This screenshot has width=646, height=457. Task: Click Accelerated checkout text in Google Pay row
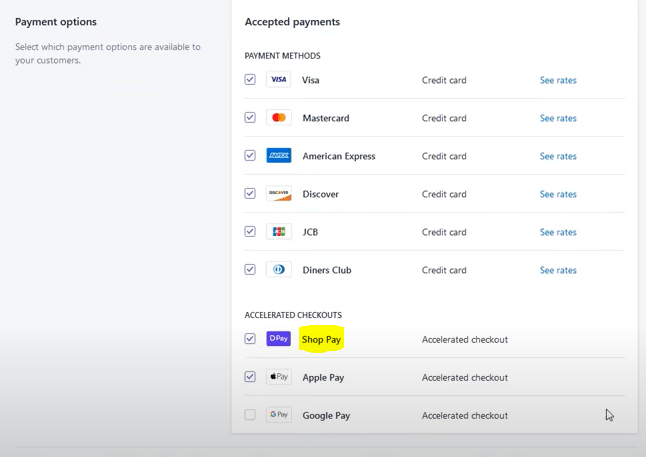[x=465, y=415]
